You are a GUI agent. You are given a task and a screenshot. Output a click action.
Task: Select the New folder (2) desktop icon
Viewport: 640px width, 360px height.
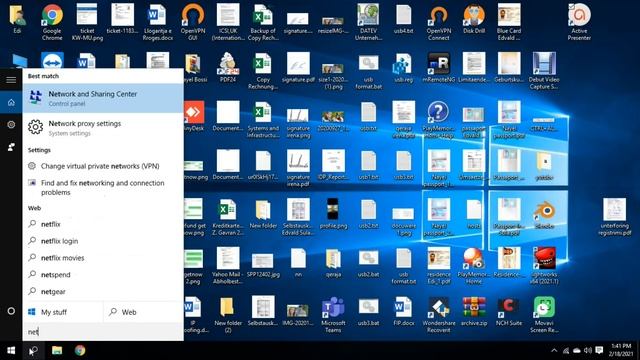[228, 314]
